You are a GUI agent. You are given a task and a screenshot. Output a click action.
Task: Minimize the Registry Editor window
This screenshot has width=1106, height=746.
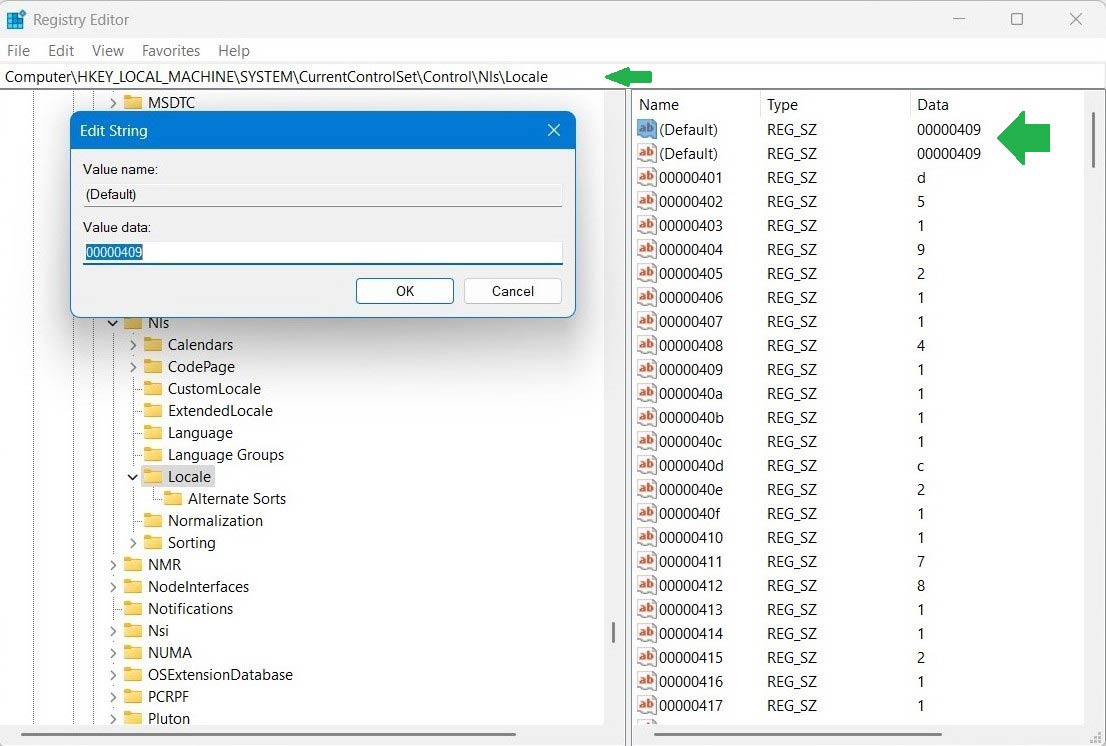pos(959,19)
